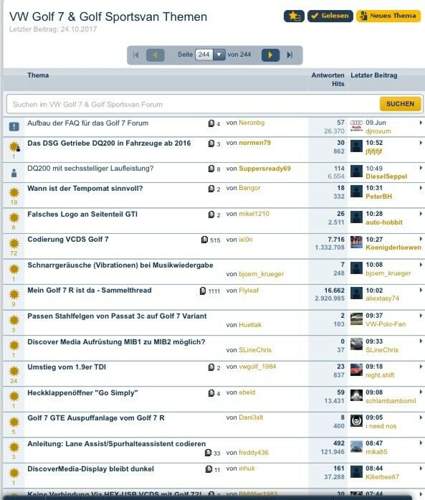Click the Letzter Beitrag column header
This screenshot has width=425, height=500.
click(x=374, y=75)
